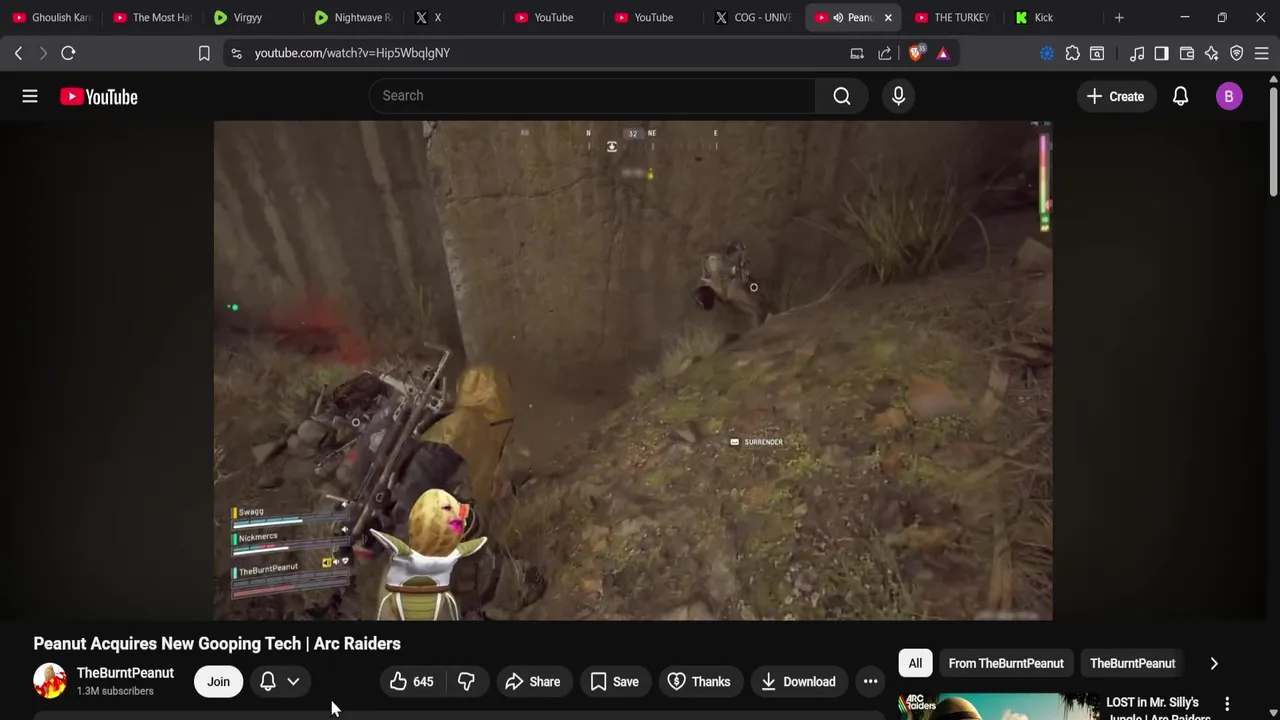Viewport: 1280px width, 720px height.
Task: Mute the audio icon on the Peanut tab
Action: [x=838, y=17]
